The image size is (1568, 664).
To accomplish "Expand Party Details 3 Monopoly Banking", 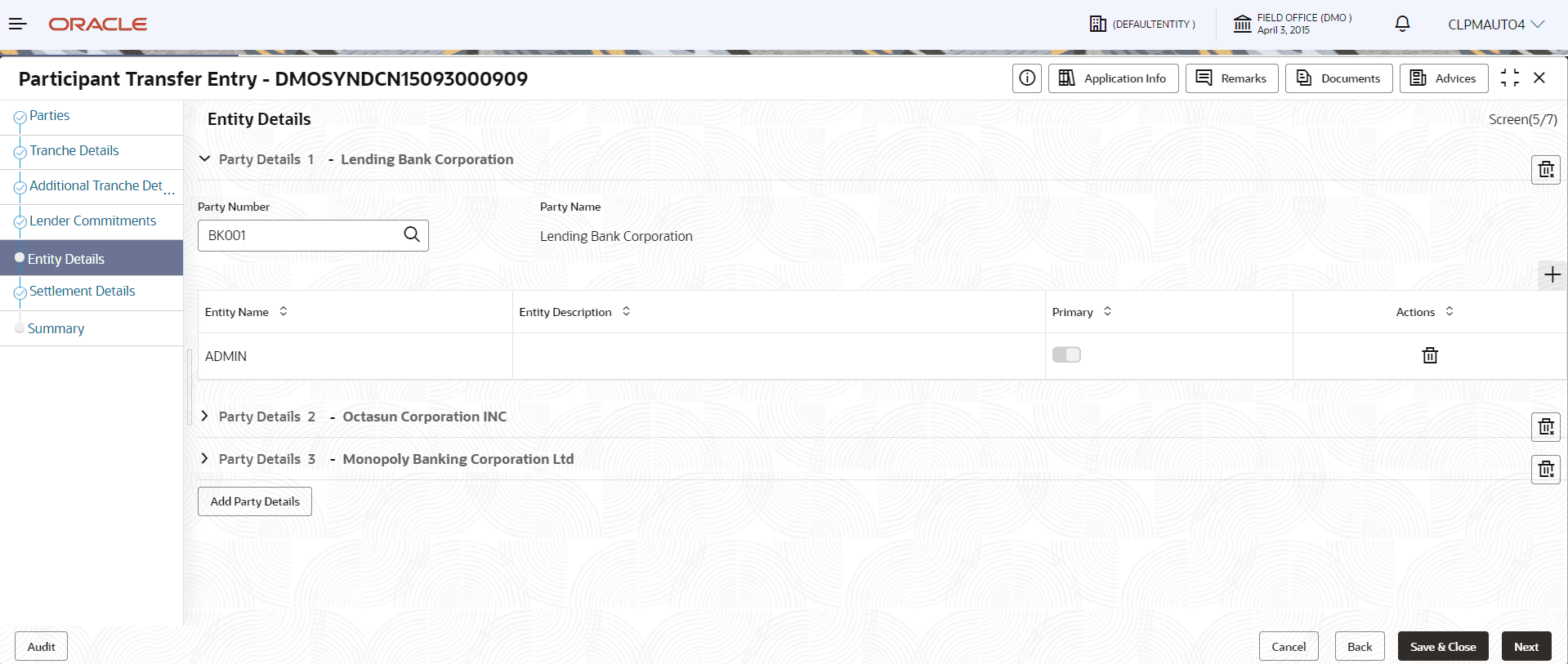I will click(x=204, y=459).
